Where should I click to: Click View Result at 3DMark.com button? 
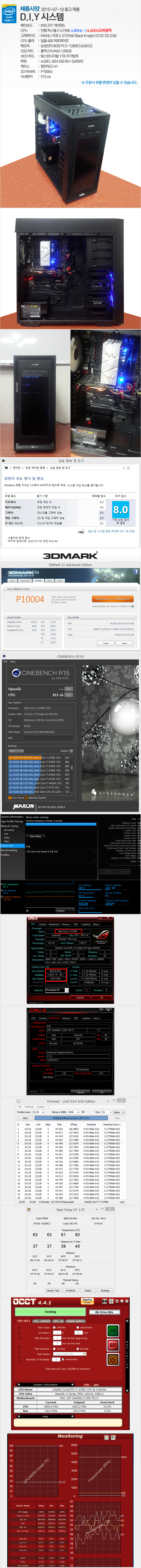coord(113,599)
